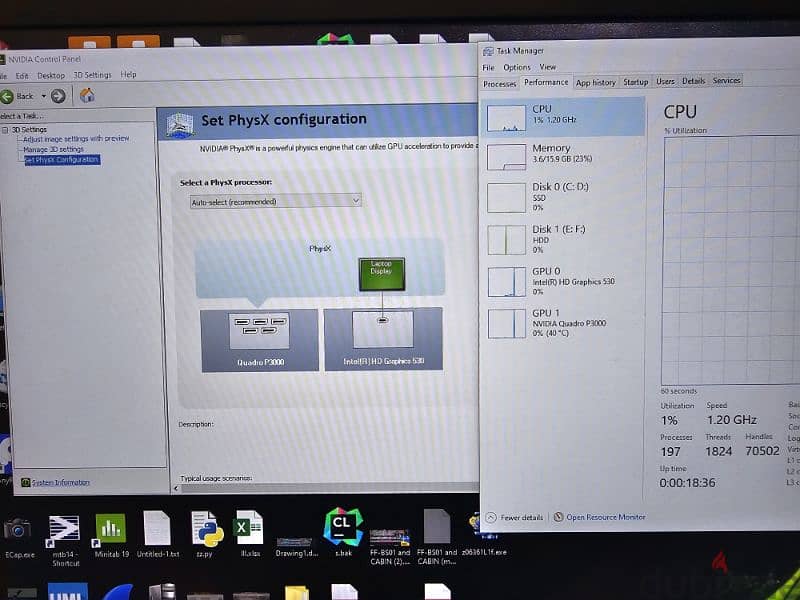Viewport: 800px width, 600px height.
Task: Click the Fewer details chevron icon
Action: (x=490, y=517)
